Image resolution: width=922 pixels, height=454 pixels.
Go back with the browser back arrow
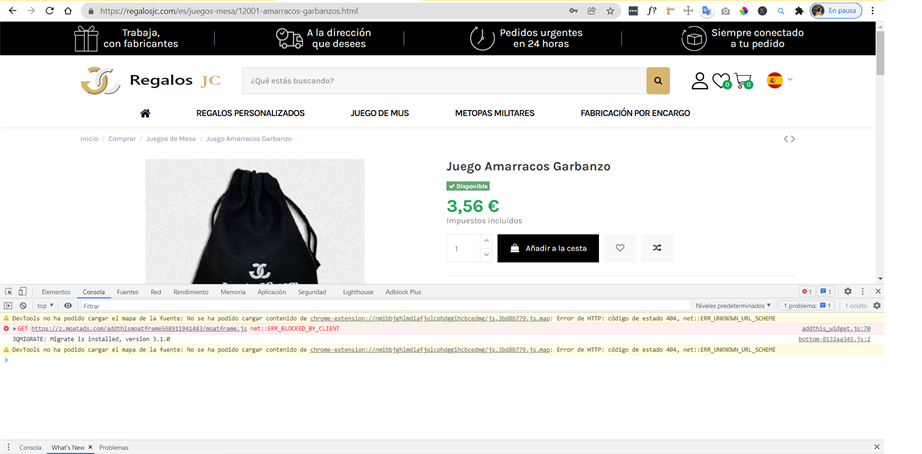coord(12,11)
